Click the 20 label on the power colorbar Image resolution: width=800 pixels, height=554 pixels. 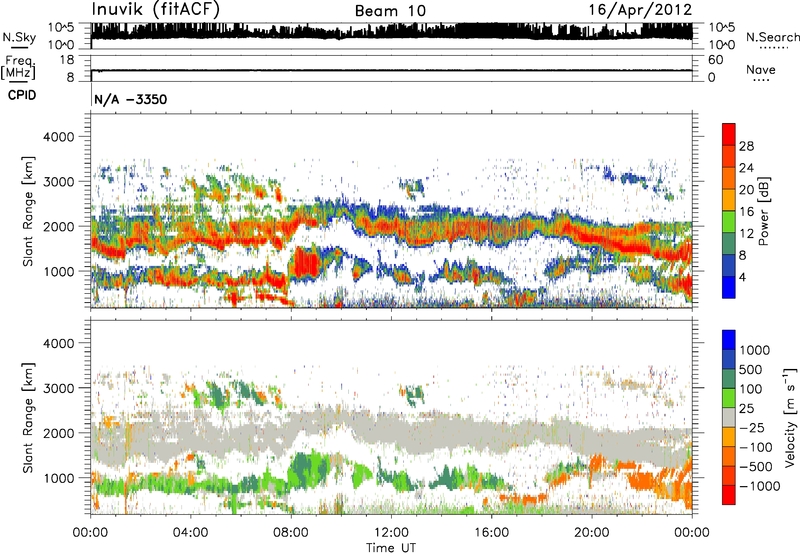(x=746, y=190)
